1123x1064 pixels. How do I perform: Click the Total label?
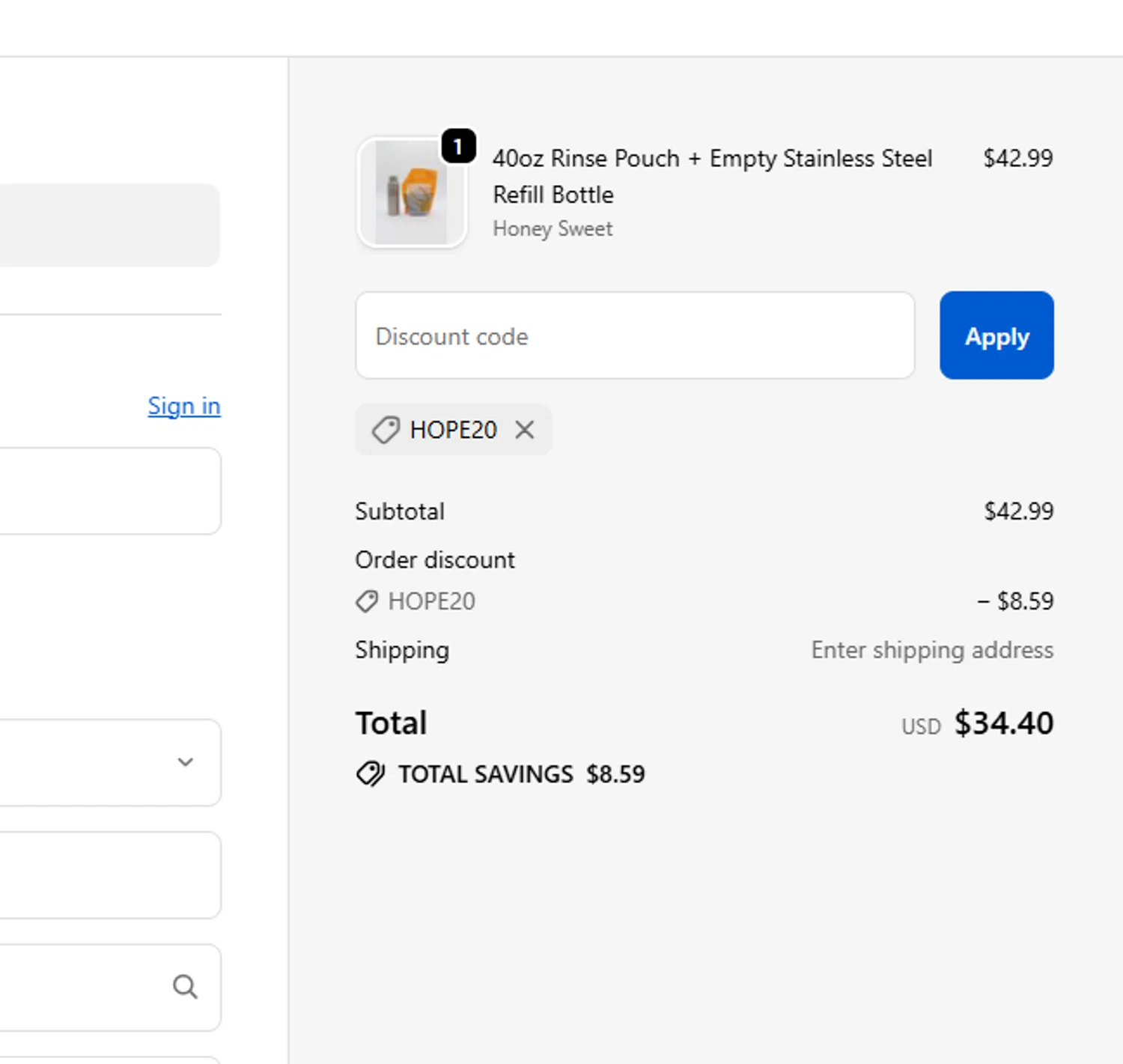click(391, 723)
